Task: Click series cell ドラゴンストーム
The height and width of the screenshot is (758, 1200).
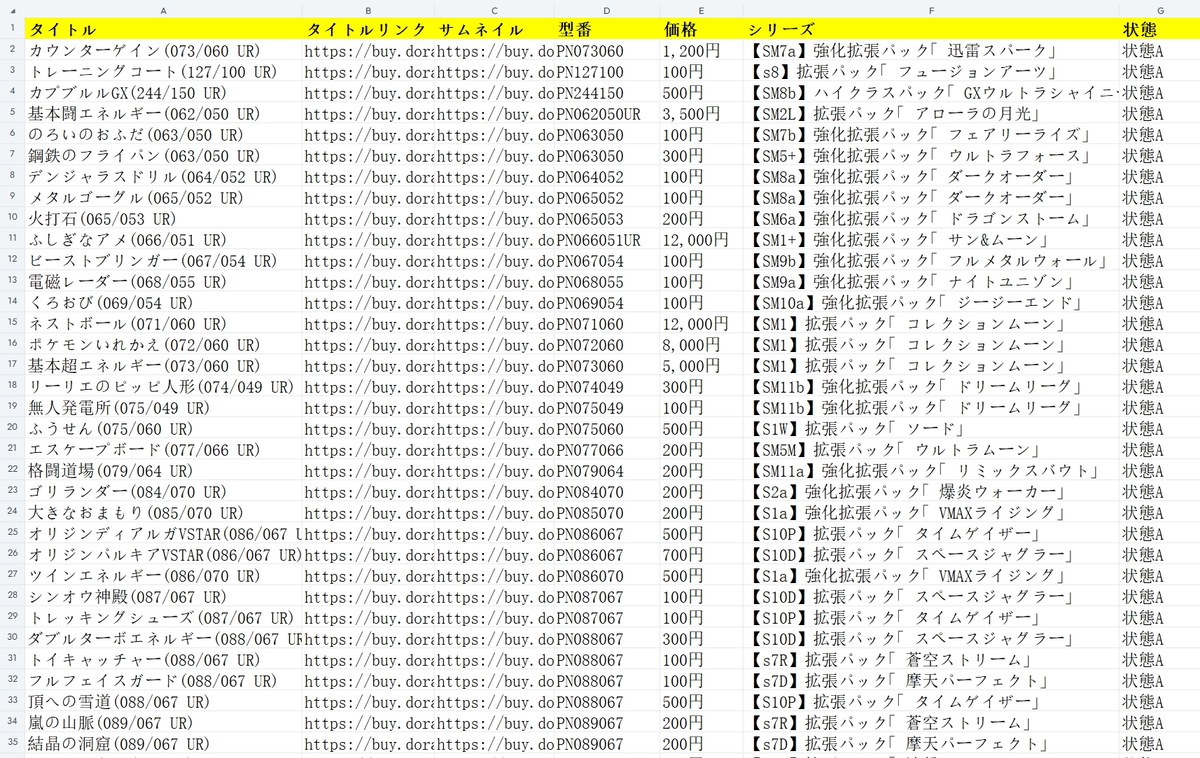Action: point(931,218)
